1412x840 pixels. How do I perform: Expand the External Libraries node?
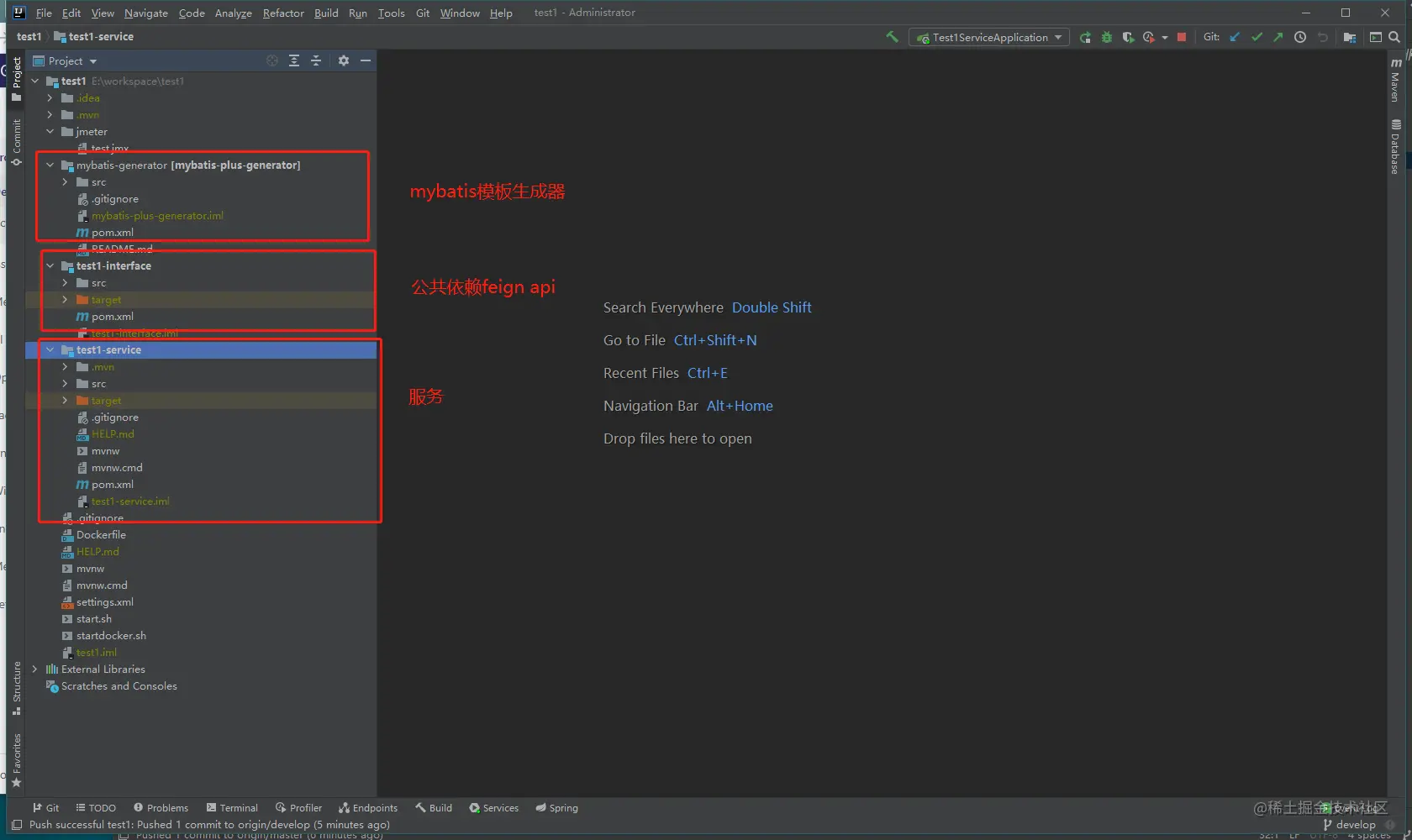pyautogui.click(x=34, y=669)
